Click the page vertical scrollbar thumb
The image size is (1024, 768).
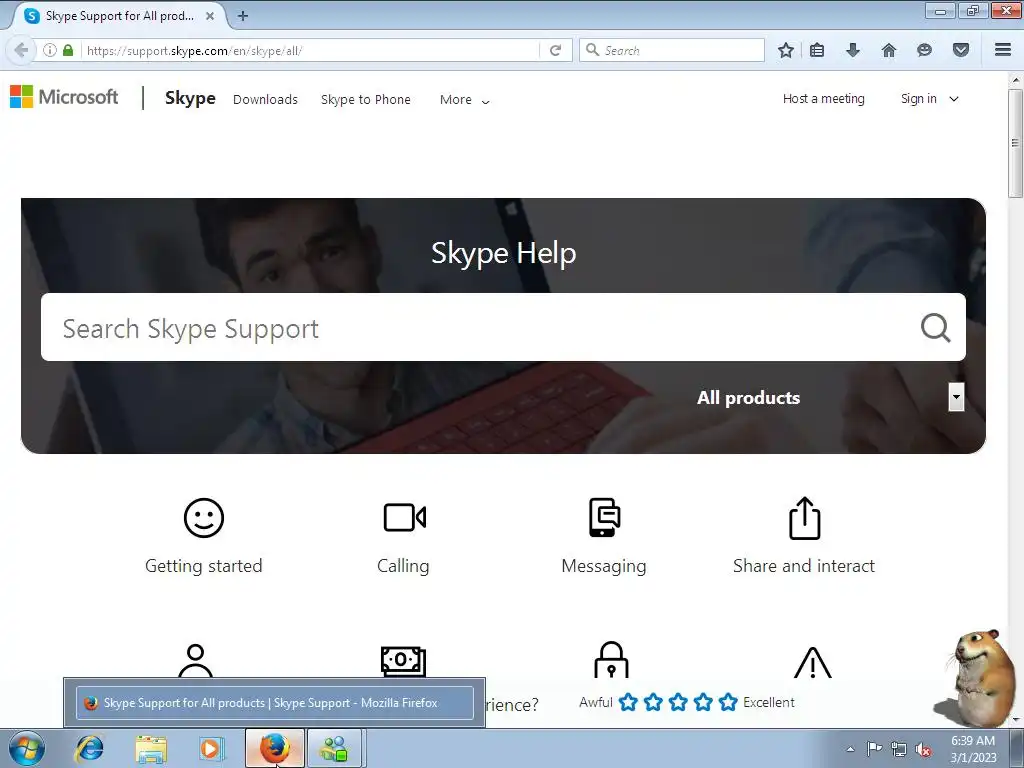pyautogui.click(x=1015, y=143)
